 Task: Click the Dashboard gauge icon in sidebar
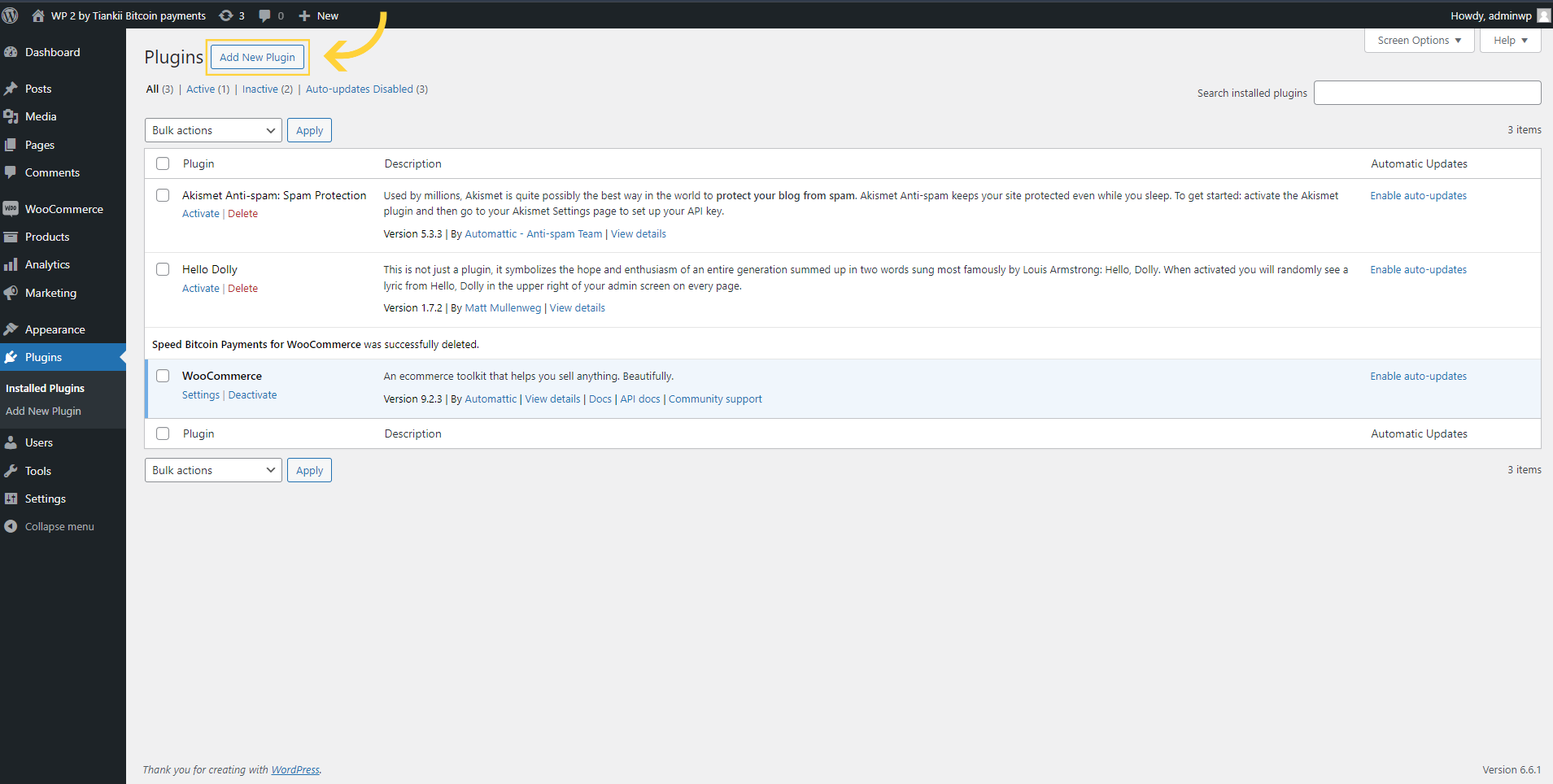[x=11, y=52]
